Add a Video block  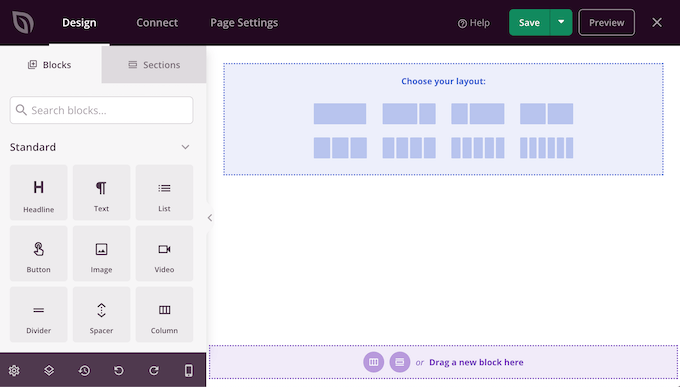pos(164,253)
